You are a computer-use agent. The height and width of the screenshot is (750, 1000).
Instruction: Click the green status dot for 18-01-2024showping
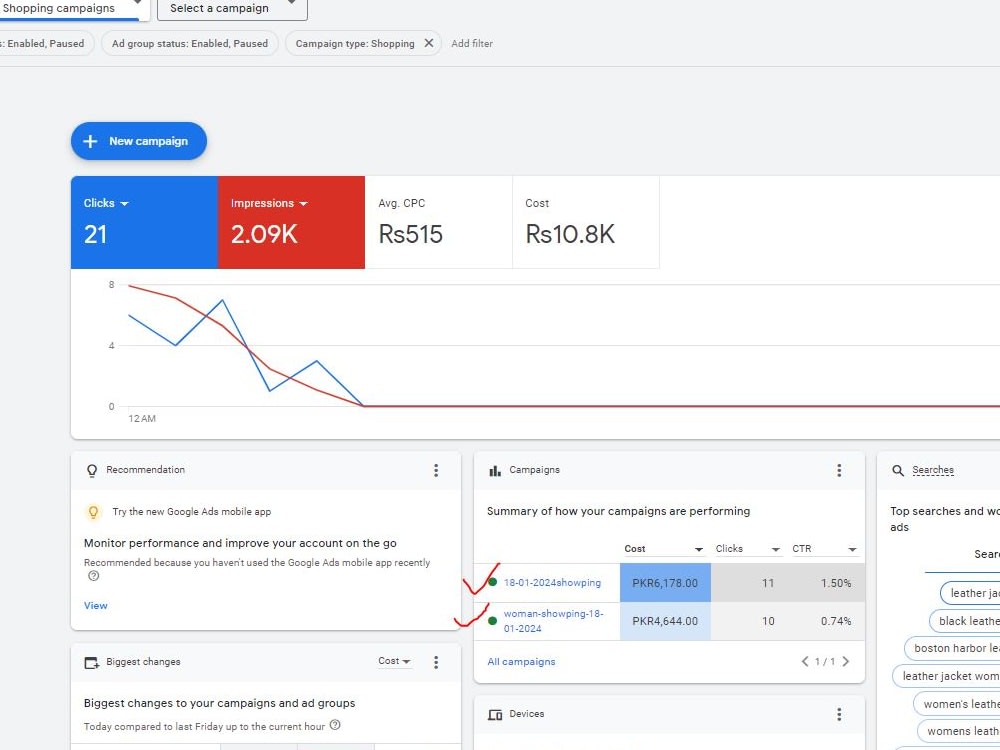pyautogui.click(x=492, y=582)
